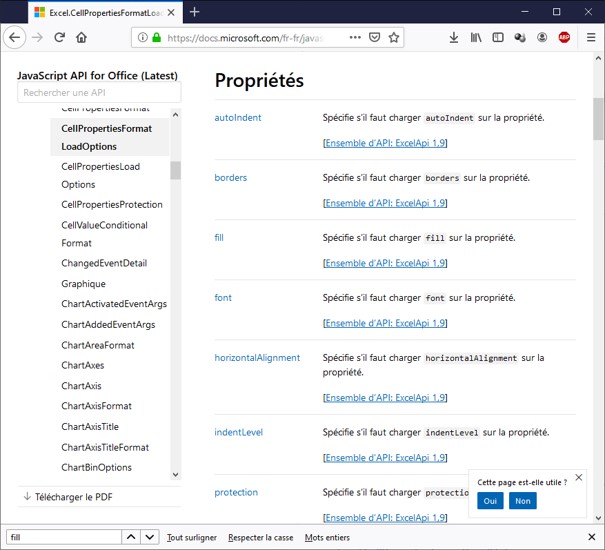Open the protection property link
This screenshot has width=605, height=550.
236,492
